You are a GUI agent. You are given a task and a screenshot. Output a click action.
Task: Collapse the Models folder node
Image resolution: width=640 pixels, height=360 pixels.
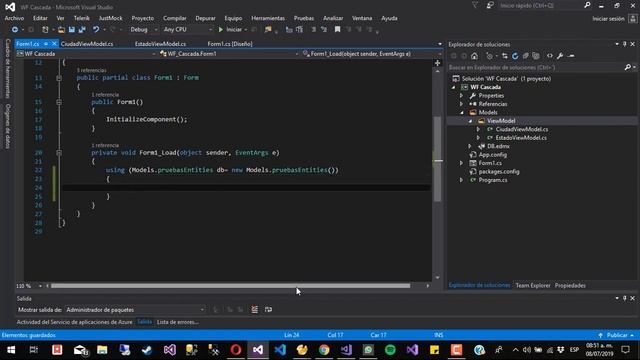[x=462, y=113]
